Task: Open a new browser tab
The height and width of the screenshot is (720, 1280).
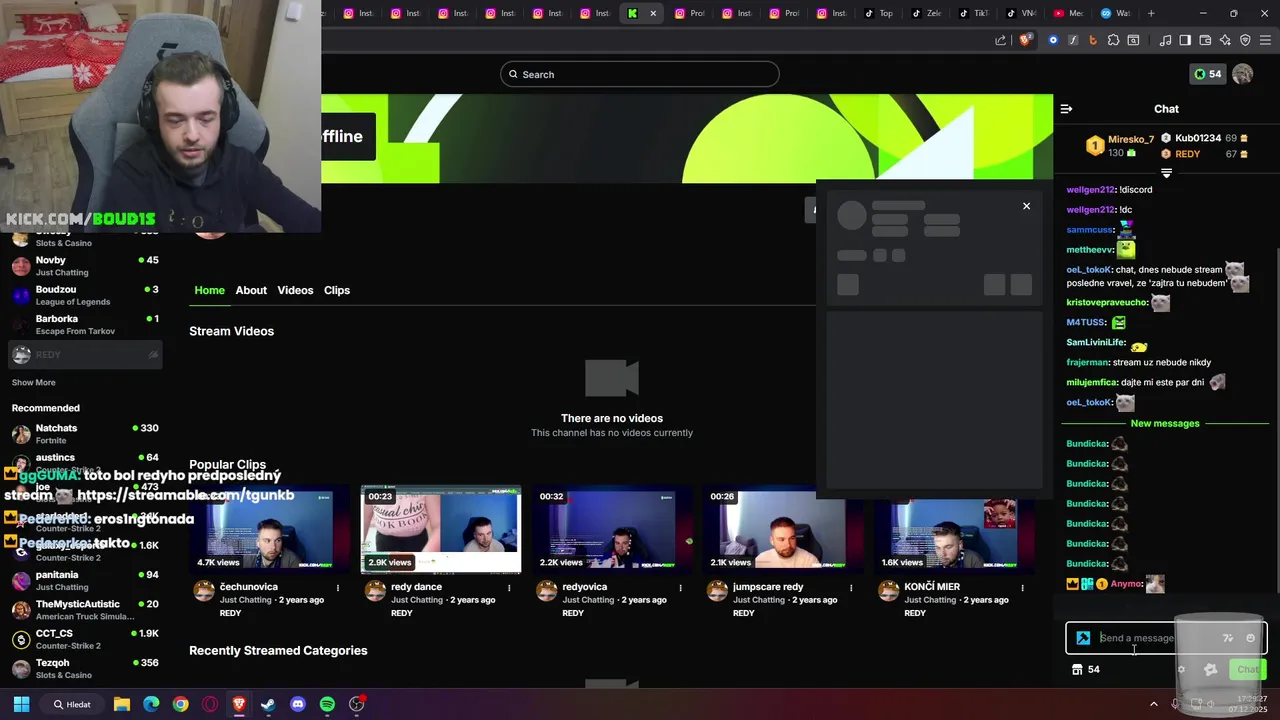Action: (1151, 13)
